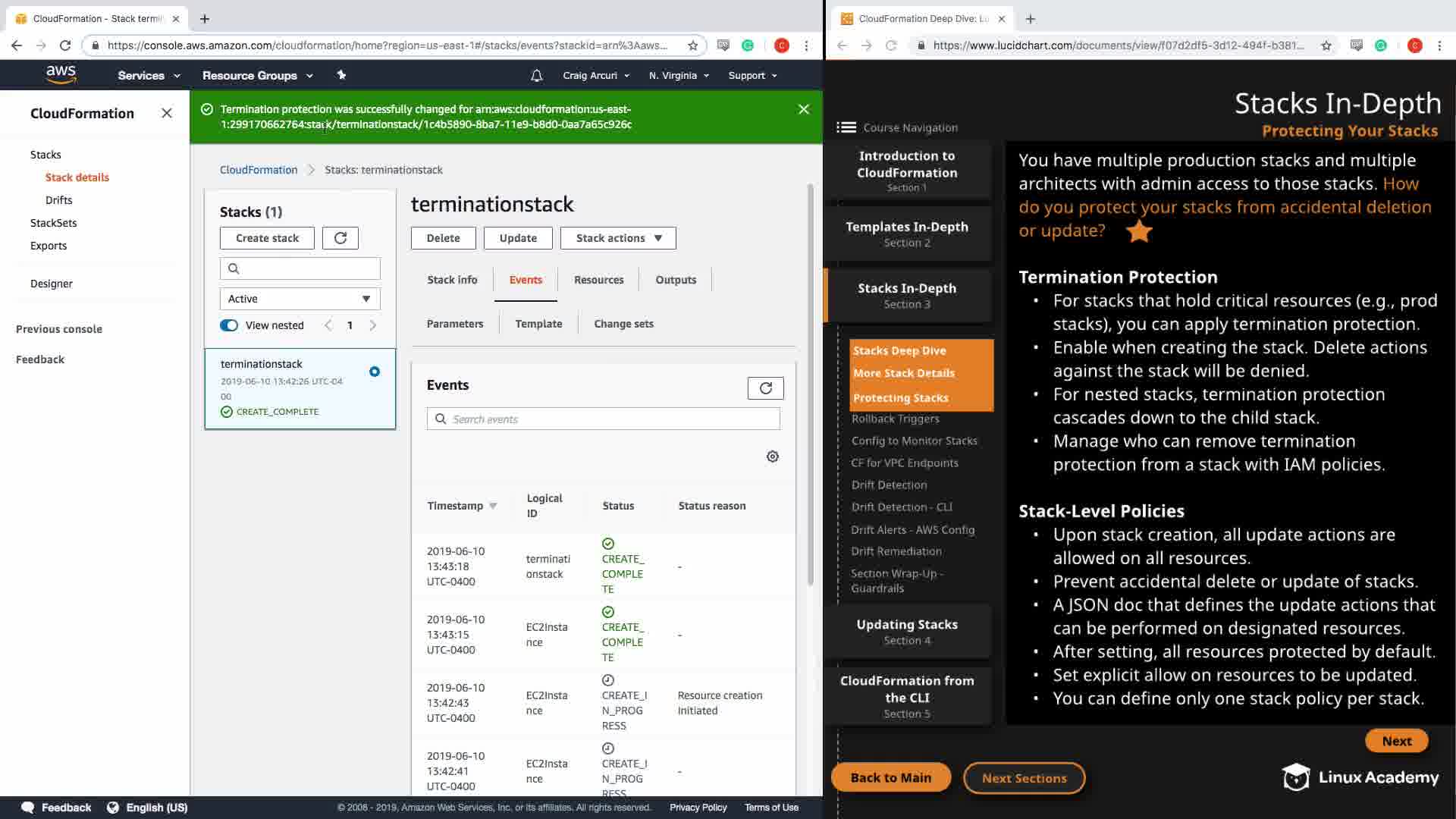The image size is (1456, 819).
Task: Click the AWS logo home icon
Action: 61,74
